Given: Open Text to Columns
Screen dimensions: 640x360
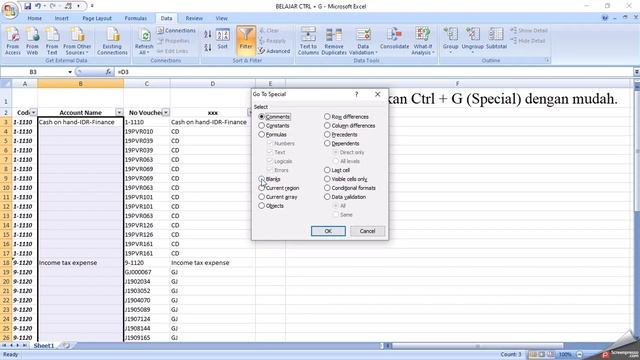Looking at the screenshot, I should tap(308, 40).
